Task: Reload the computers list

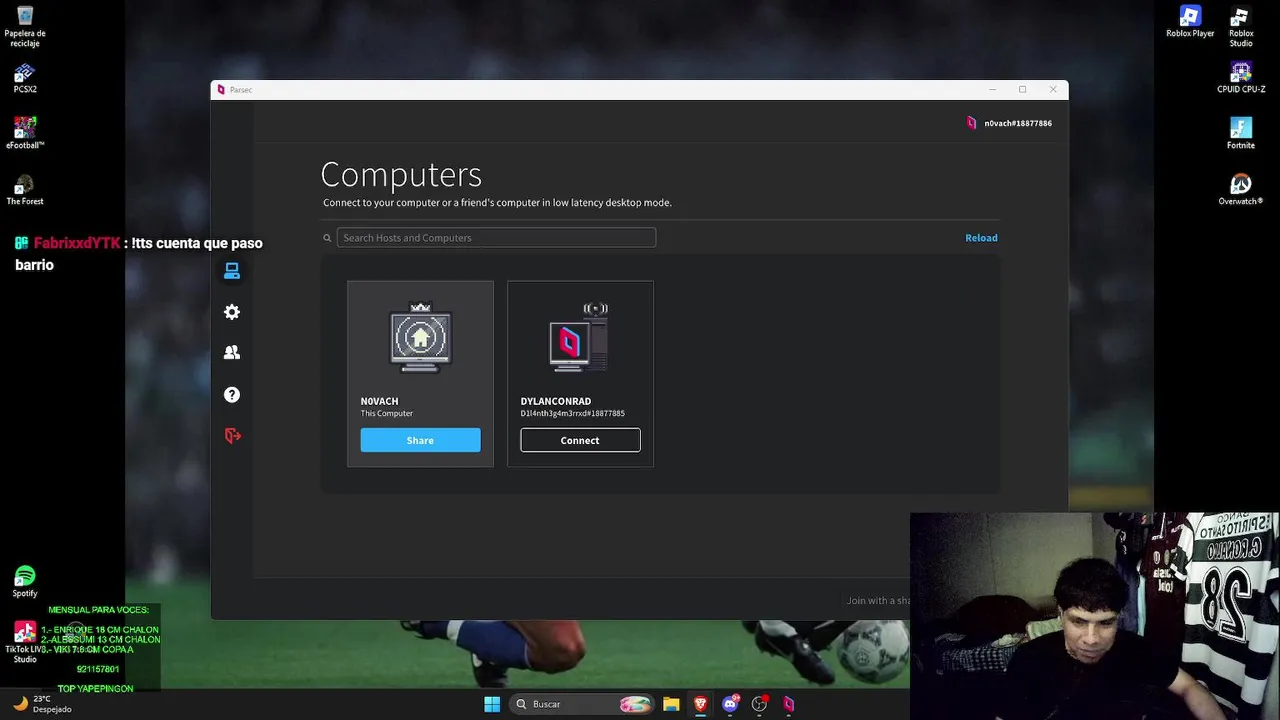Action: coord(981,238)
